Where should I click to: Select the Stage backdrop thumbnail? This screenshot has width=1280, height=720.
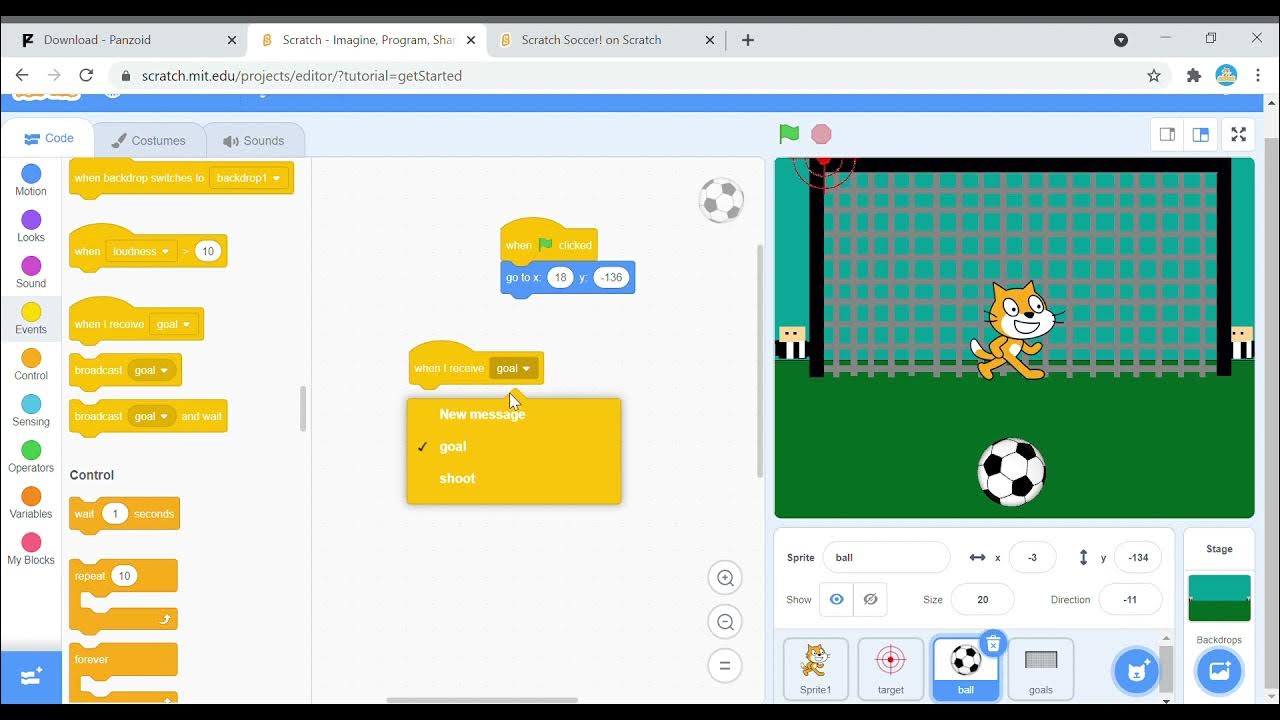(x=1219, y=598)
